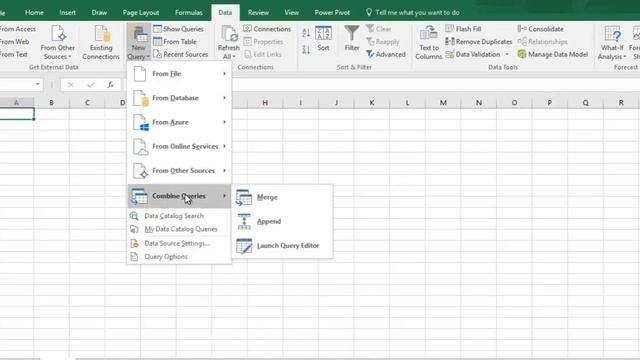Open Data Source Settings
The height and width of the screenshot is (360, 640).
(x=179, y=243)
